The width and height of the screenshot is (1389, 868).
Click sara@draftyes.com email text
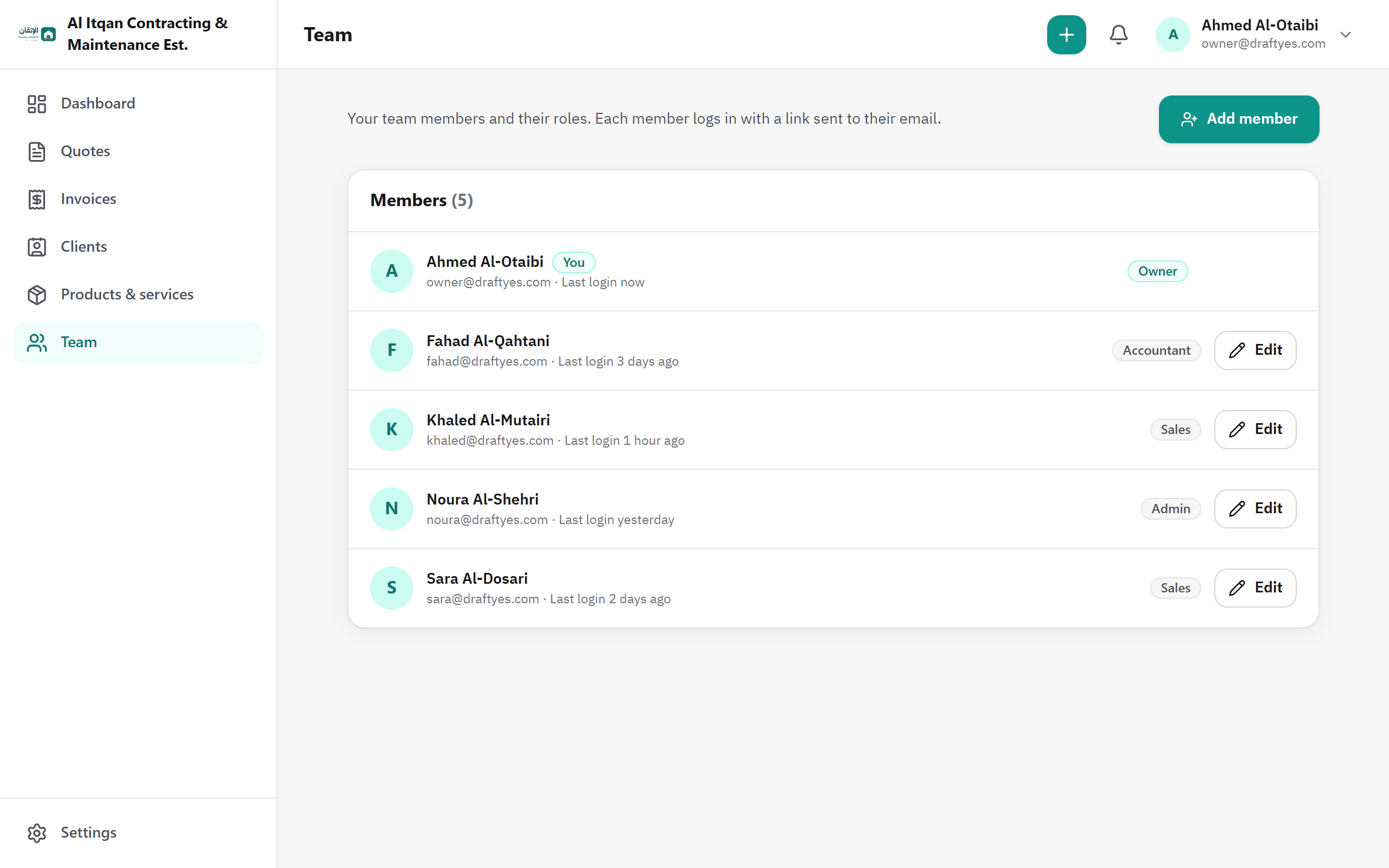[483, 599]
